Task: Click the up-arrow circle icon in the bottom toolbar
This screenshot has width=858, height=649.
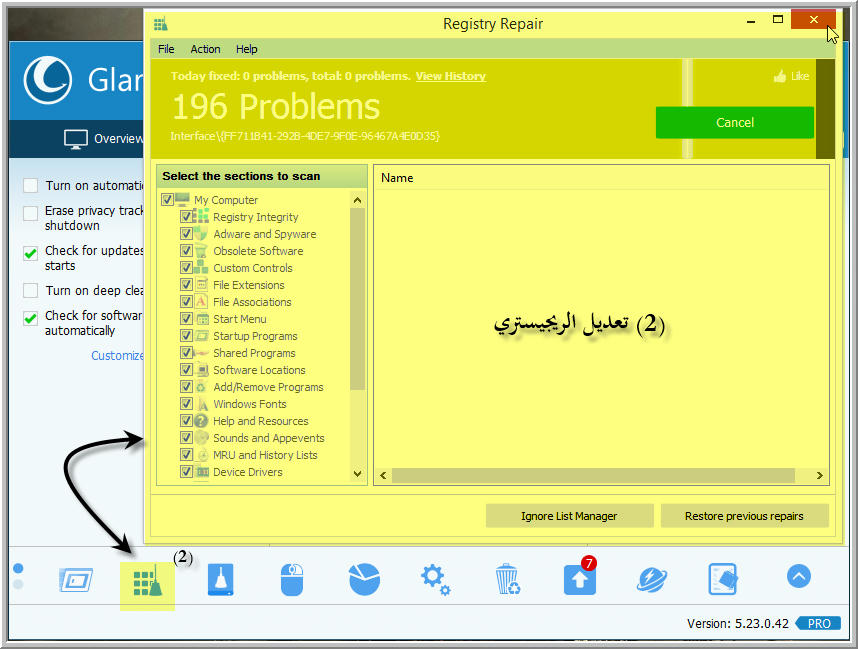Action: click(x=799, y=576)
